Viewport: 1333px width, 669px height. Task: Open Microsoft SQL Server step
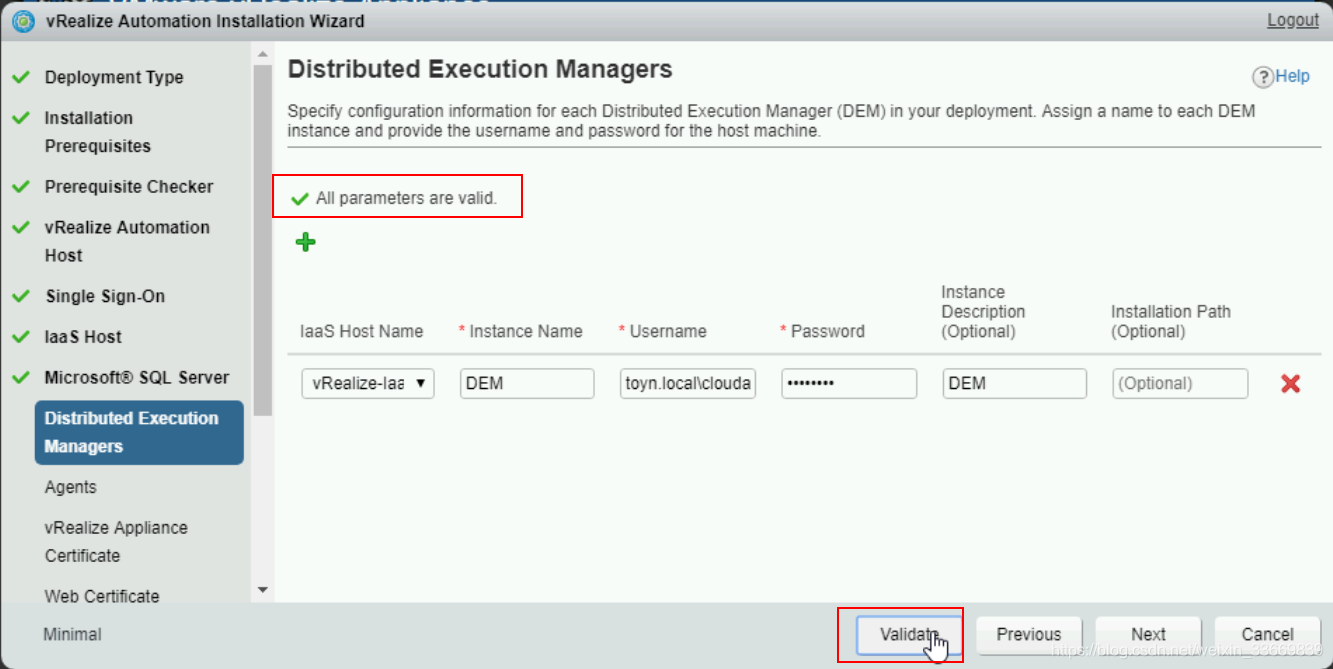tap(137, 378)
